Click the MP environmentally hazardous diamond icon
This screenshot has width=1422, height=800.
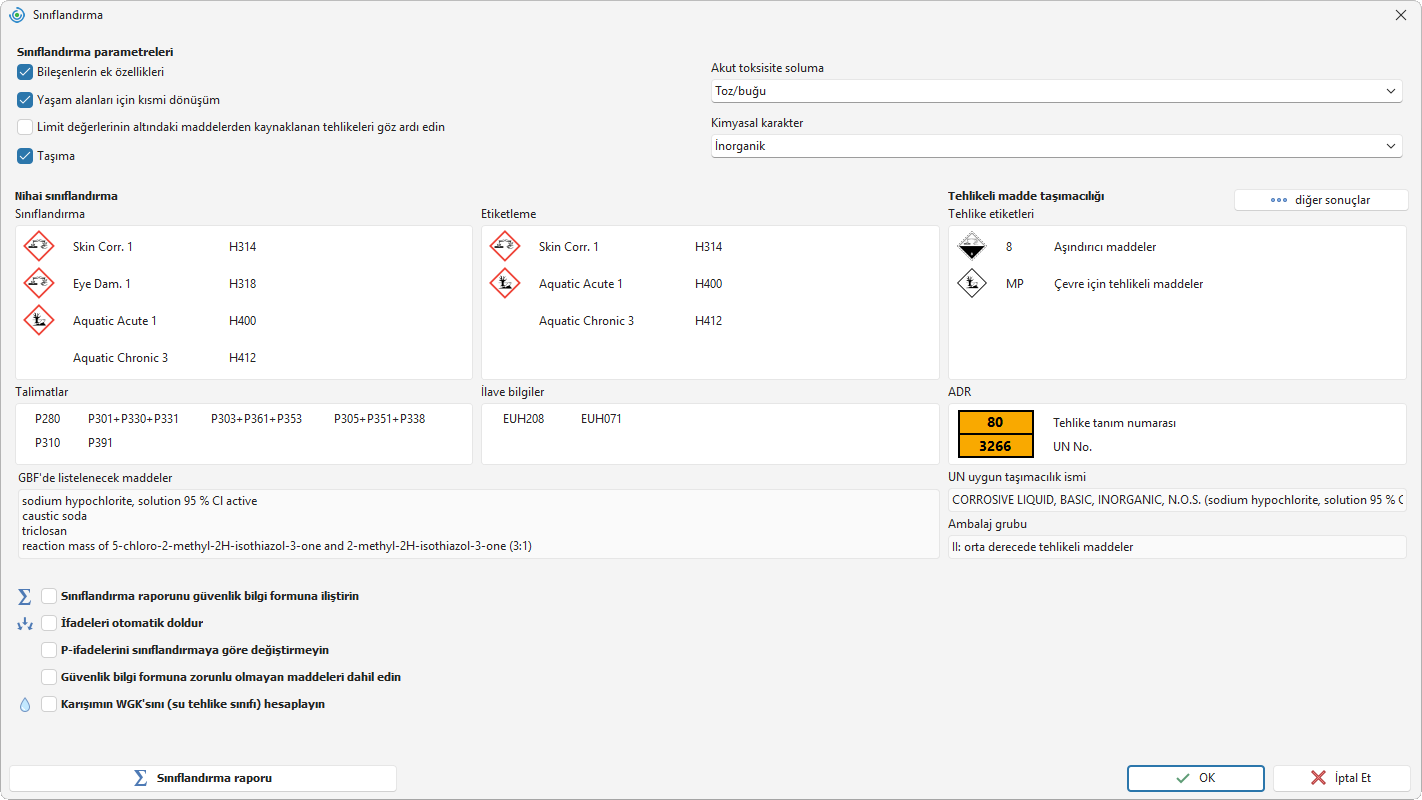(x=972, y=283)
